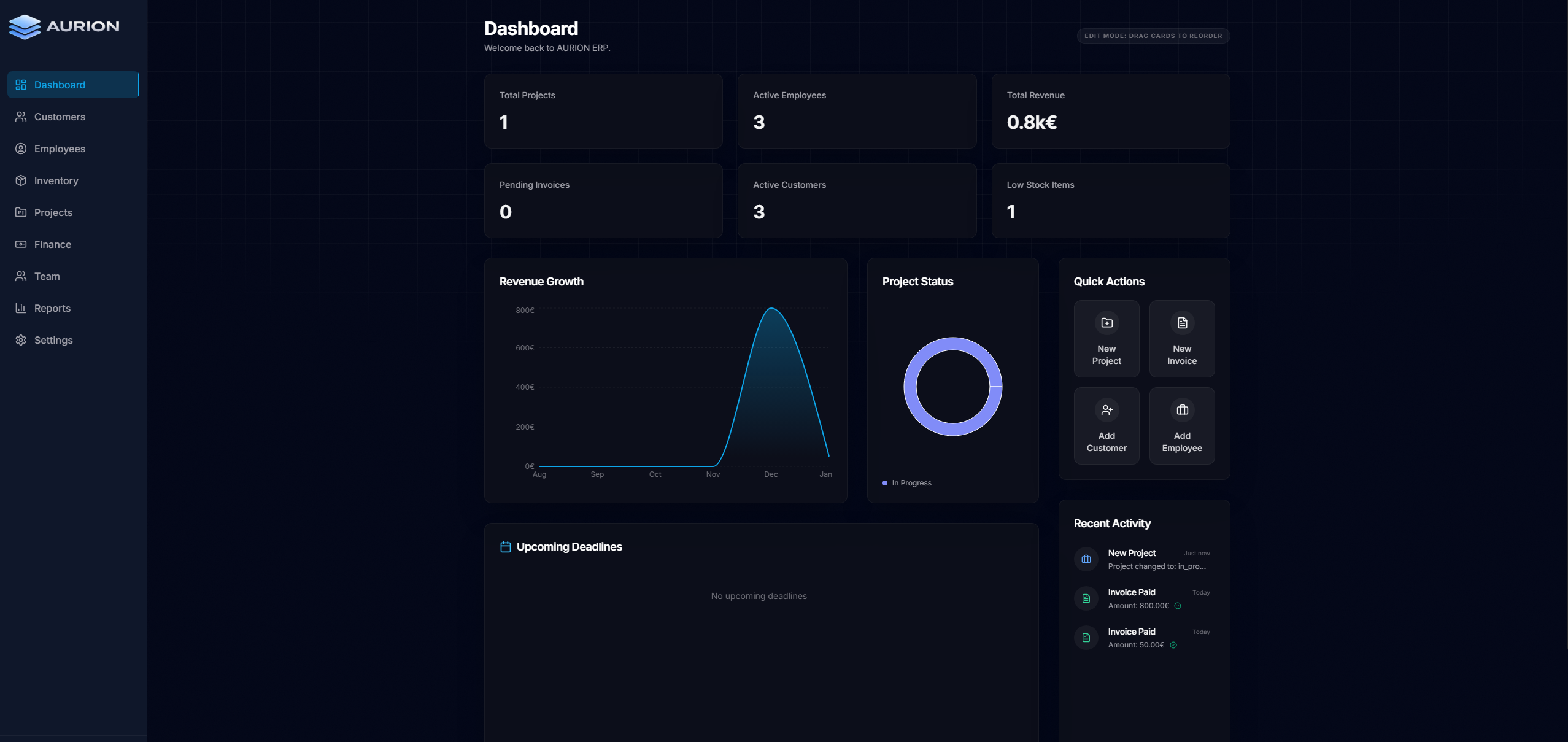Select the Total Revenue stat card

[1110, 111]
